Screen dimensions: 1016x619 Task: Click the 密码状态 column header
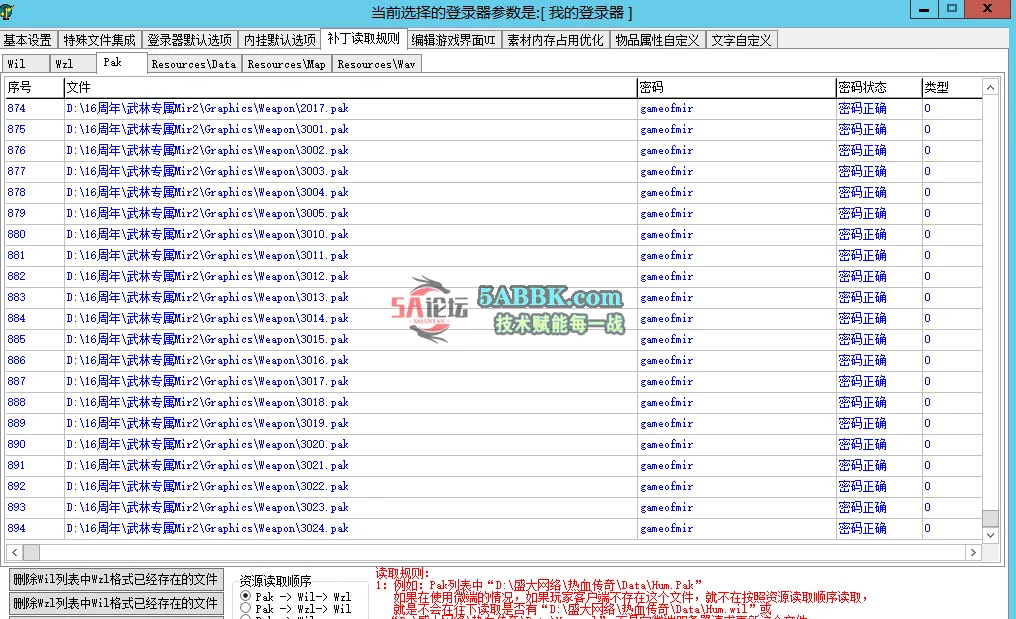coord(879,88)
